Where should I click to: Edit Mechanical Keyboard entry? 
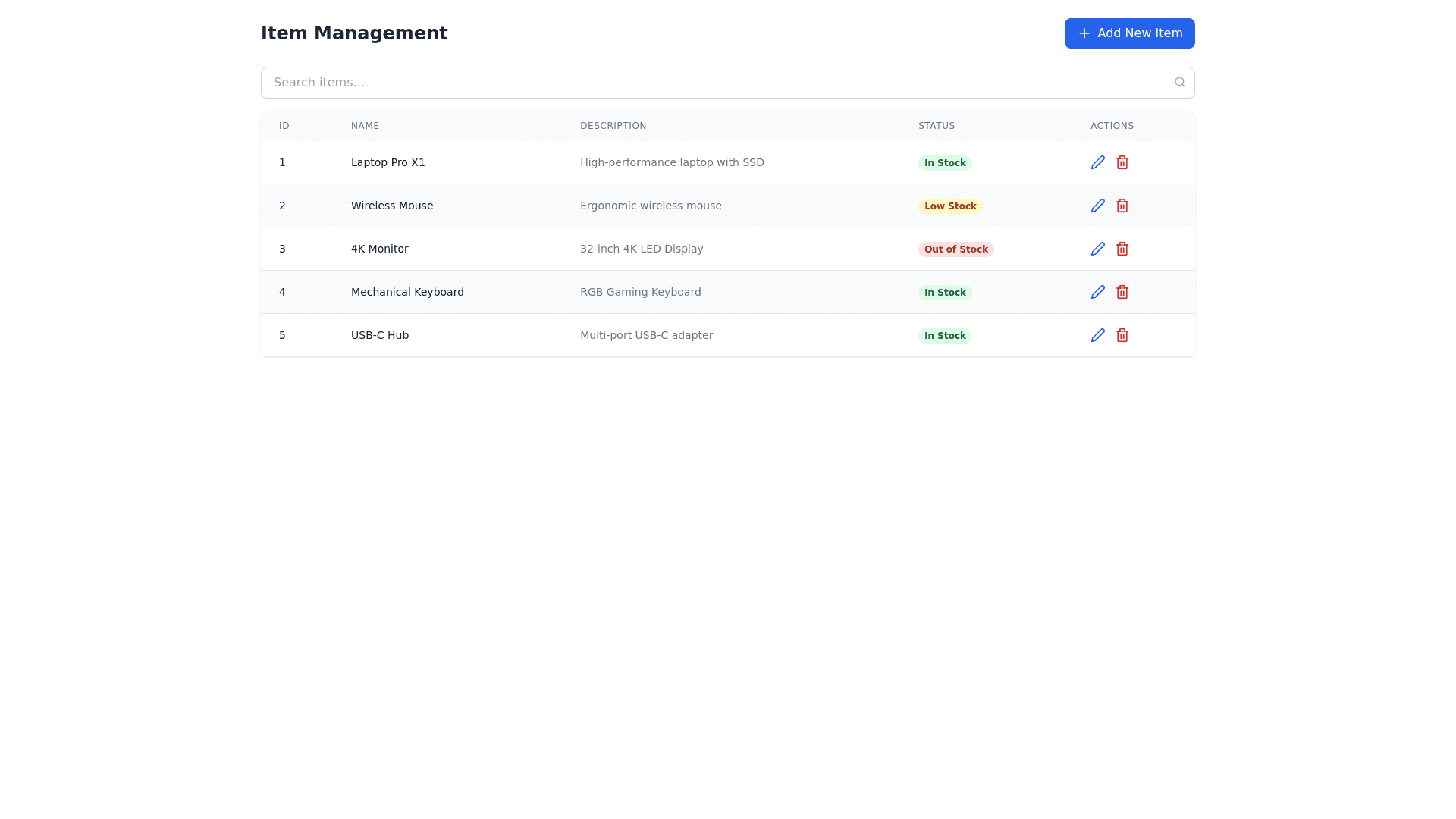pos(1097,292)
